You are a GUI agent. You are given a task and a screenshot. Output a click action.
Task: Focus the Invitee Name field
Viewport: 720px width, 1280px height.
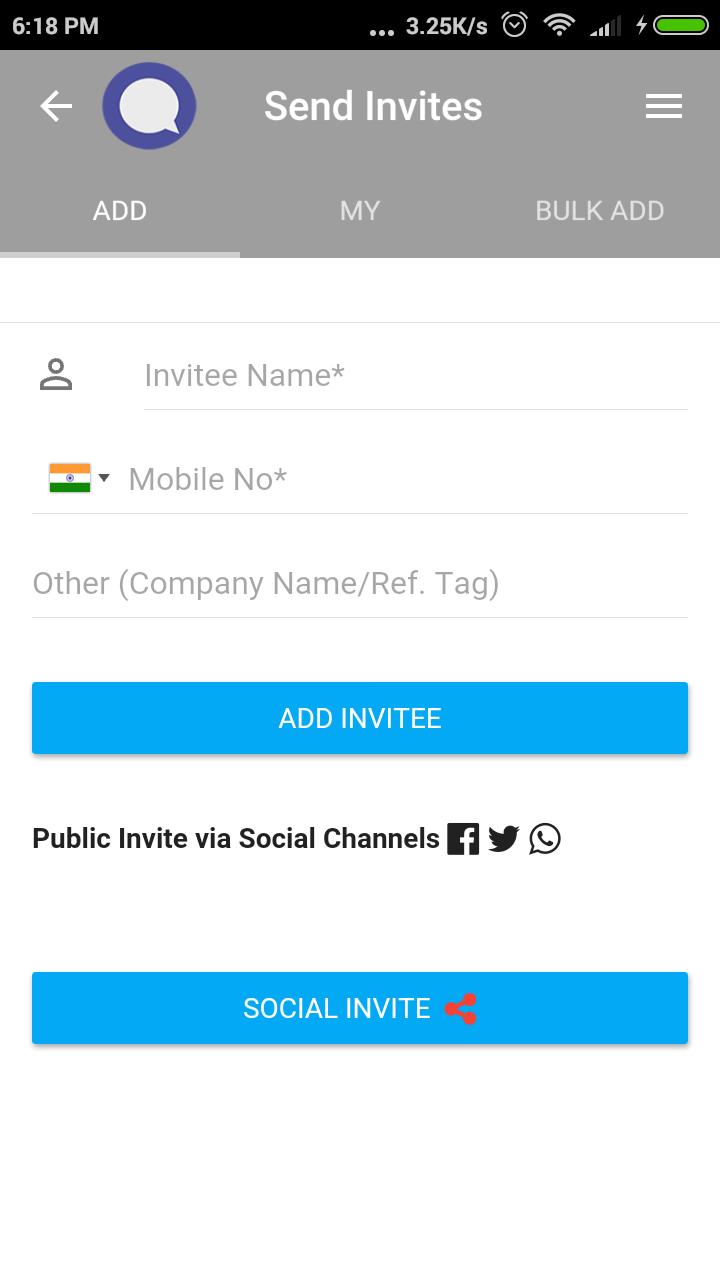click(x=415, y=376)
